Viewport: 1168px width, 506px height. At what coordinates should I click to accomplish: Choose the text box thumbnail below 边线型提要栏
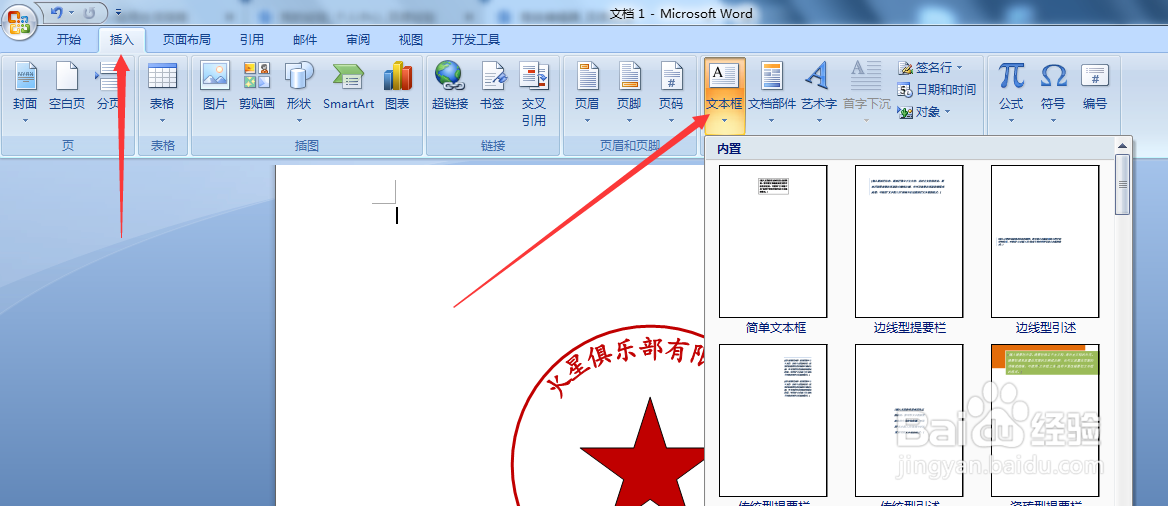[909, 420]
